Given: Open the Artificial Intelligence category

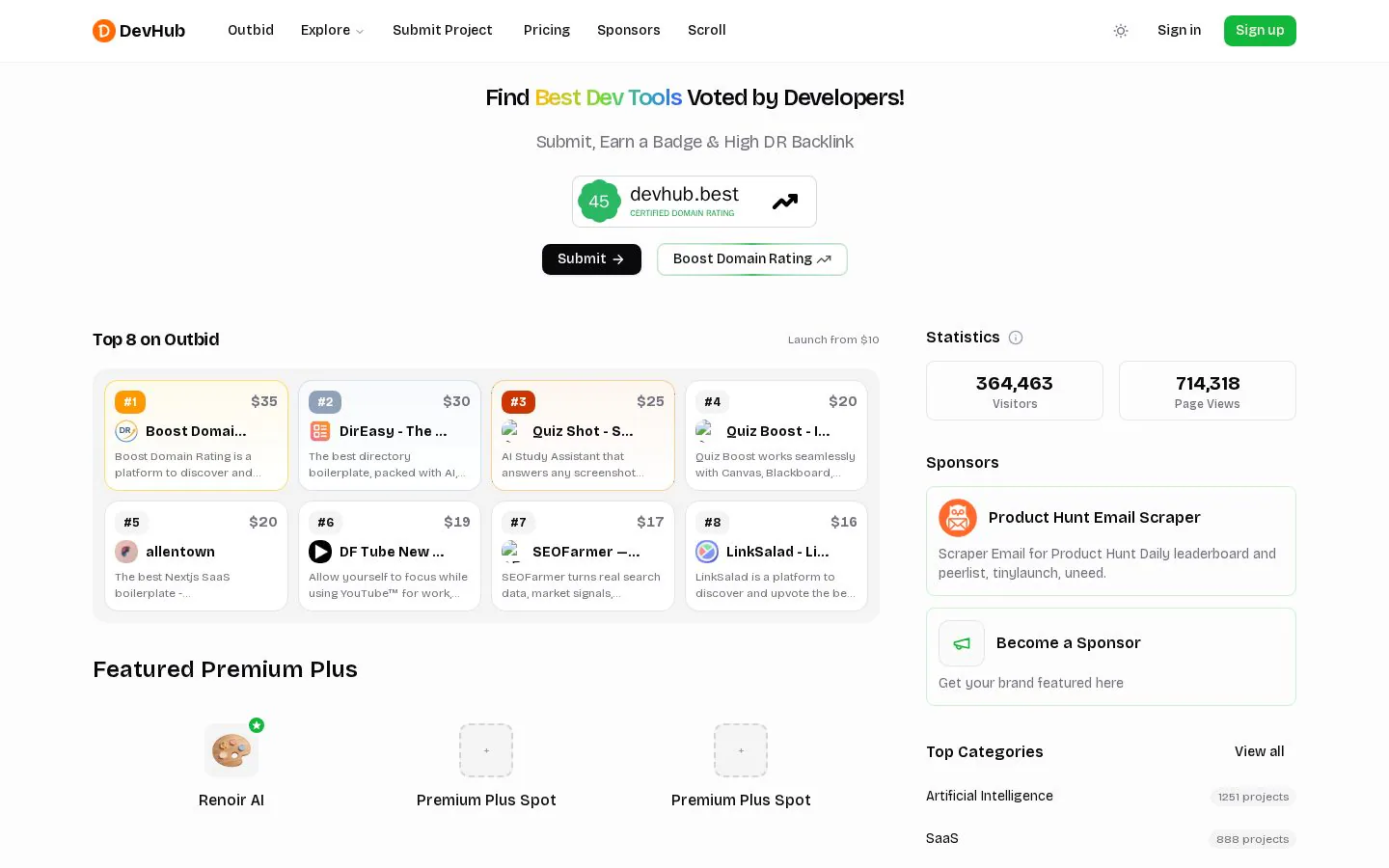Looking at the screenshot, I should (x=990, y=796).
